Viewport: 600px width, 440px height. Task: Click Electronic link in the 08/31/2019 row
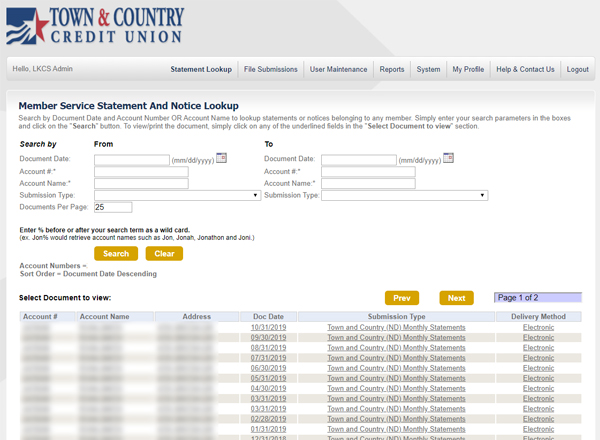[538, 348]
